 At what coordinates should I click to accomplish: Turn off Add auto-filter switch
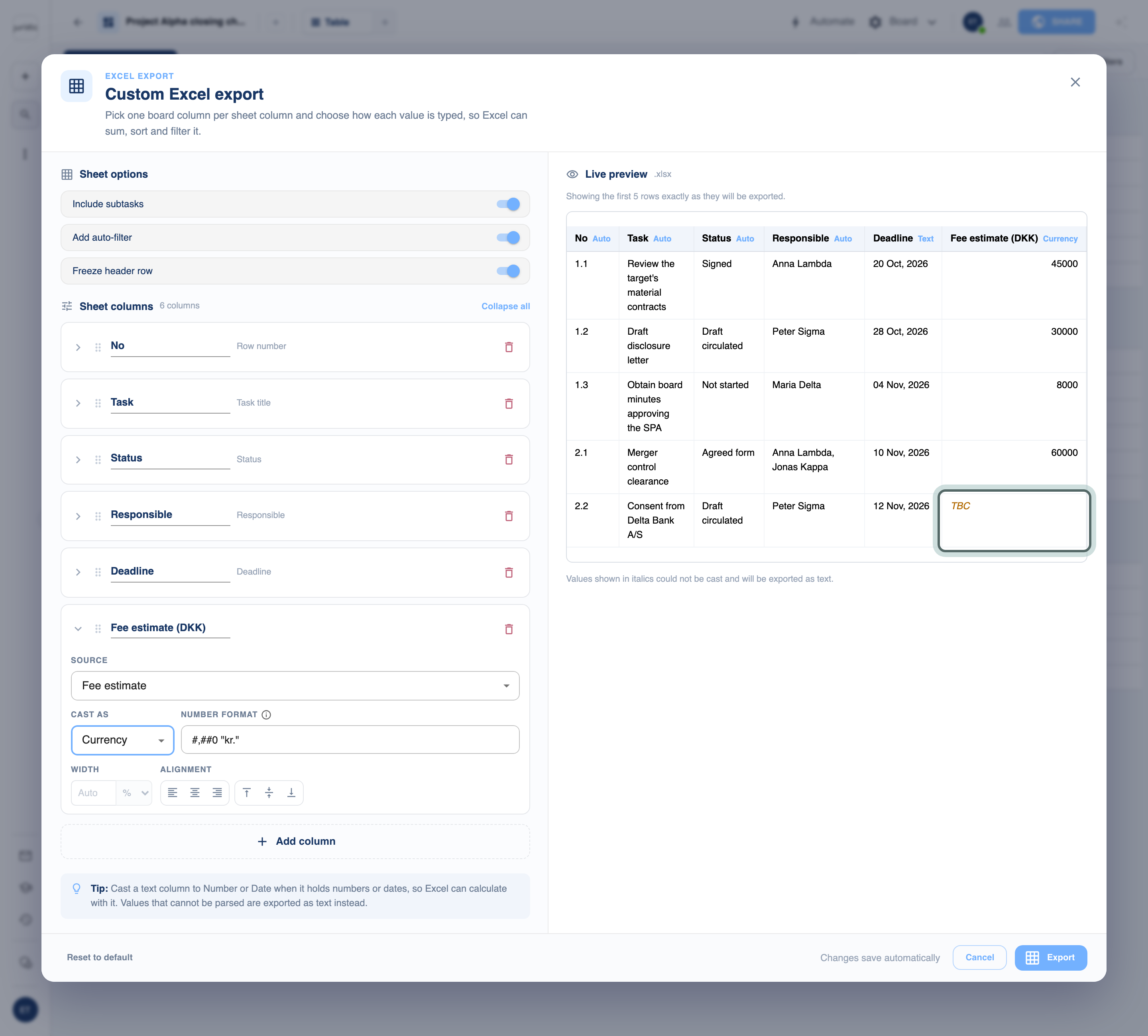508,237
